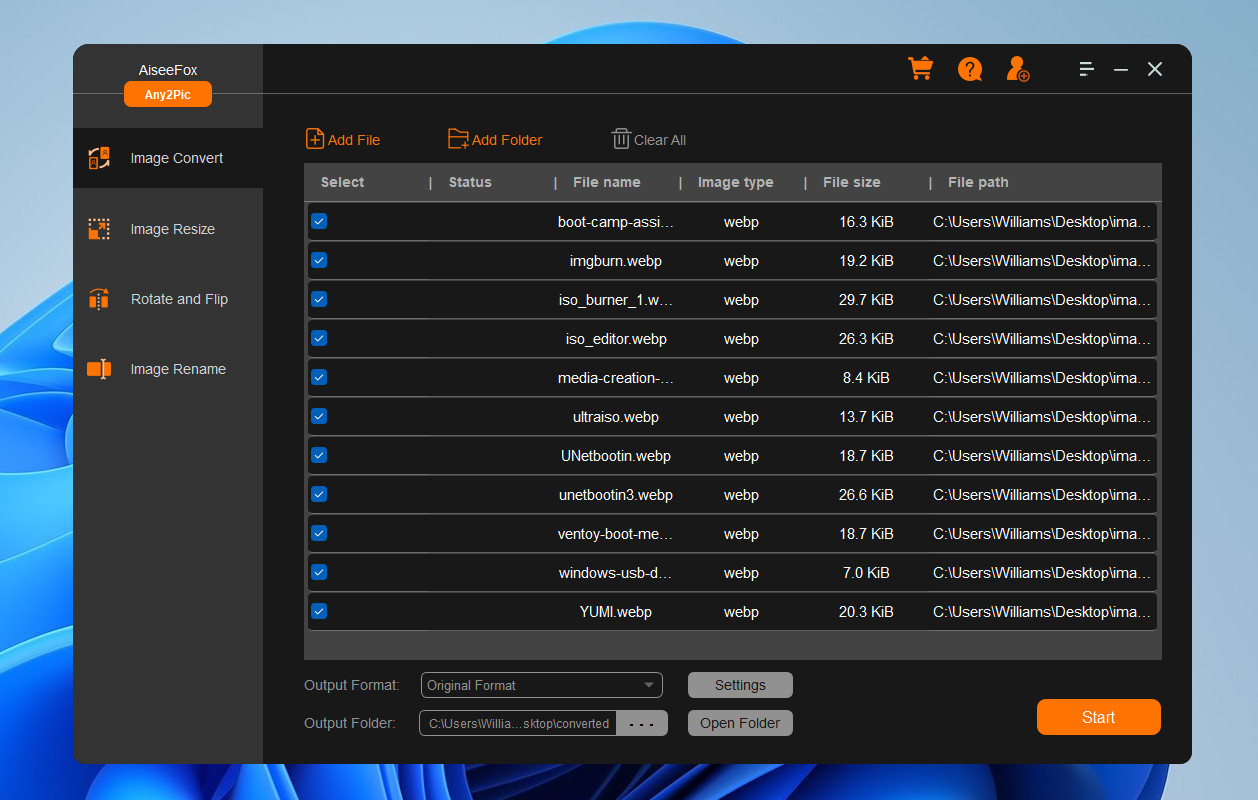Click the Image Convert sidebar icon
Screen dimensions: 1258x800
99,158
